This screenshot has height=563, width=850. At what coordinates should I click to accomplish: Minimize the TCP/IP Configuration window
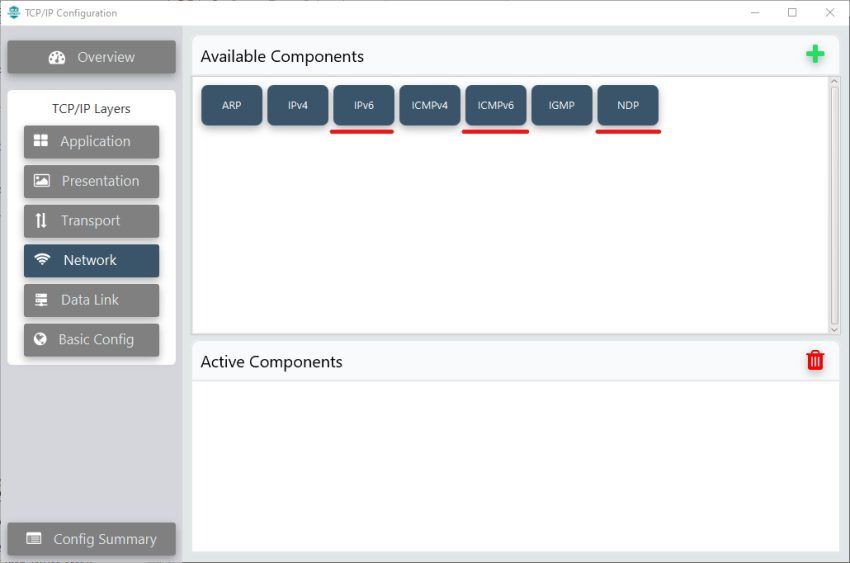[x=755, y=12]
